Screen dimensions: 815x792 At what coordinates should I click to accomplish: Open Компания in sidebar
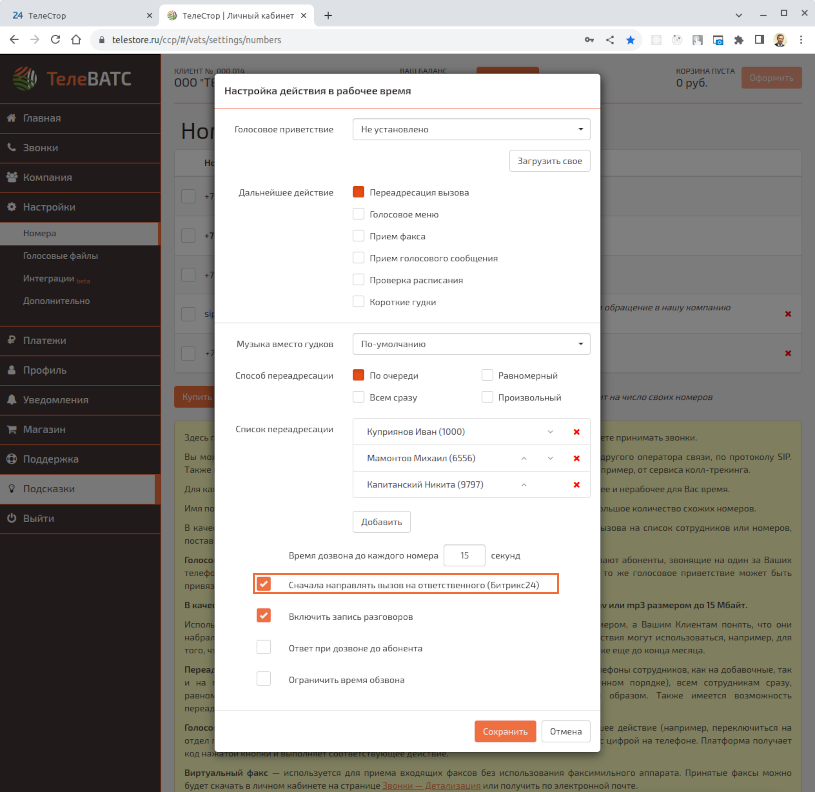point(80,178)
